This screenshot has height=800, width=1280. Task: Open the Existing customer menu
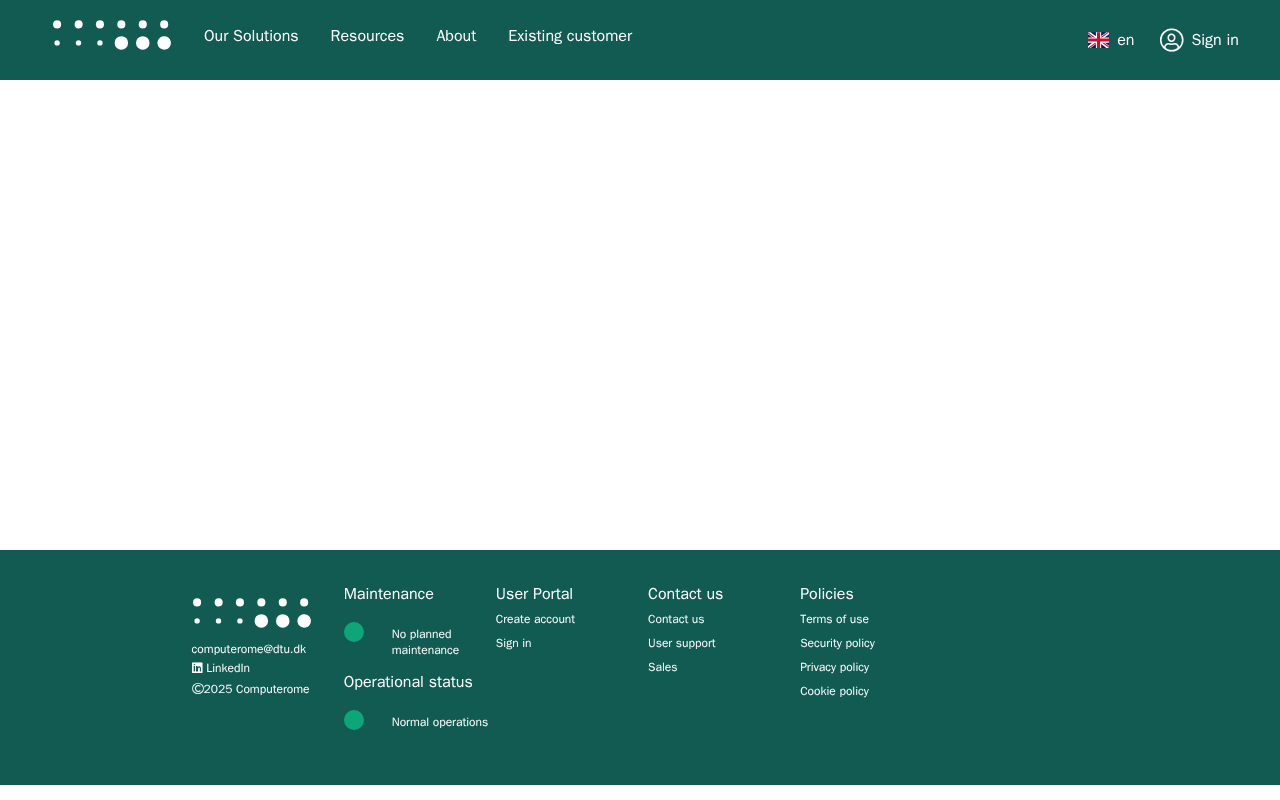point(570,36)
